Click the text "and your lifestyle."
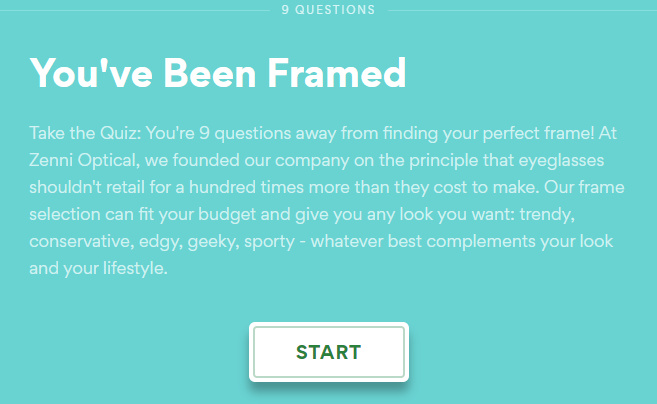 pyautogui.click(x=98, y=268)
